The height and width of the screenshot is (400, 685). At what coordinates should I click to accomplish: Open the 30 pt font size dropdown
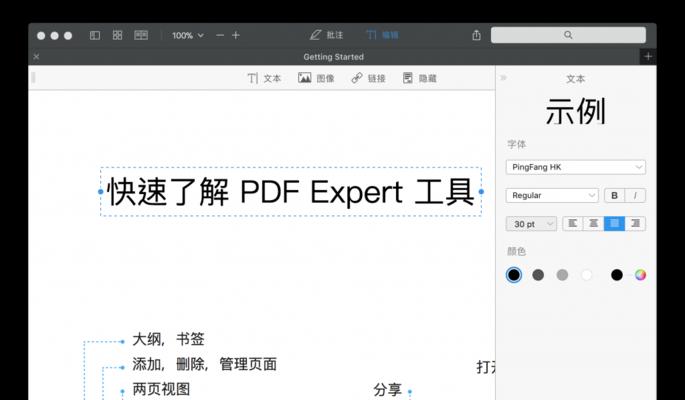coord(531,224)
